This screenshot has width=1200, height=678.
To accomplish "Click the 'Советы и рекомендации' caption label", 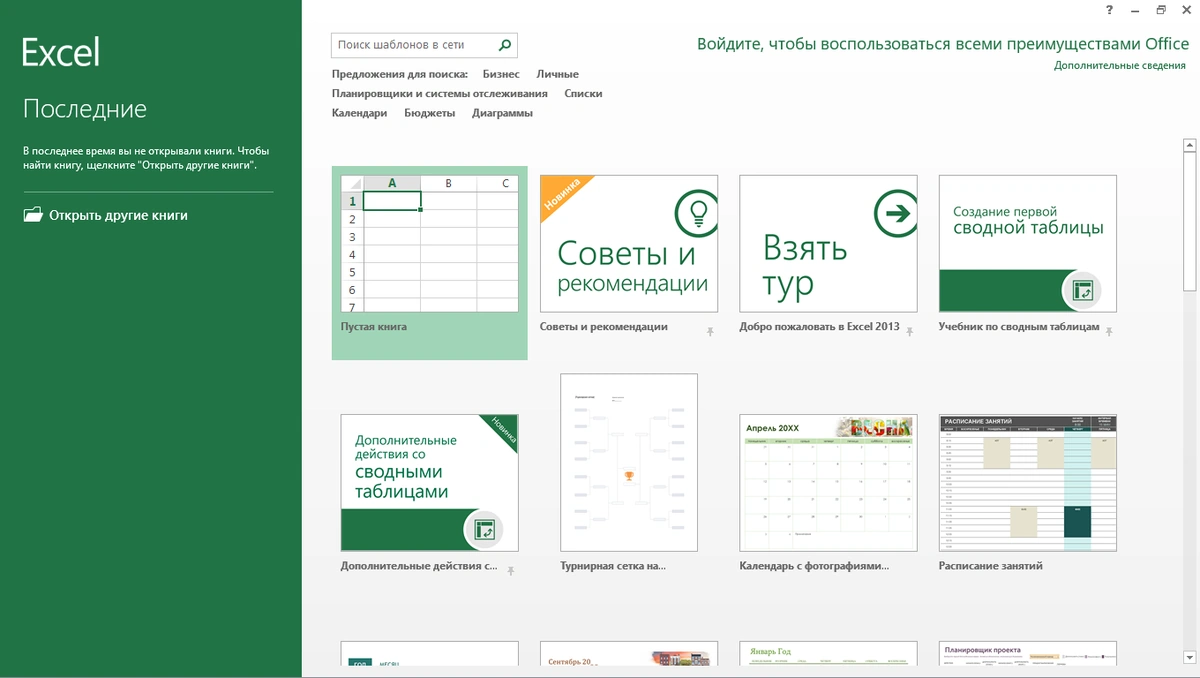I will coord(604,327).
